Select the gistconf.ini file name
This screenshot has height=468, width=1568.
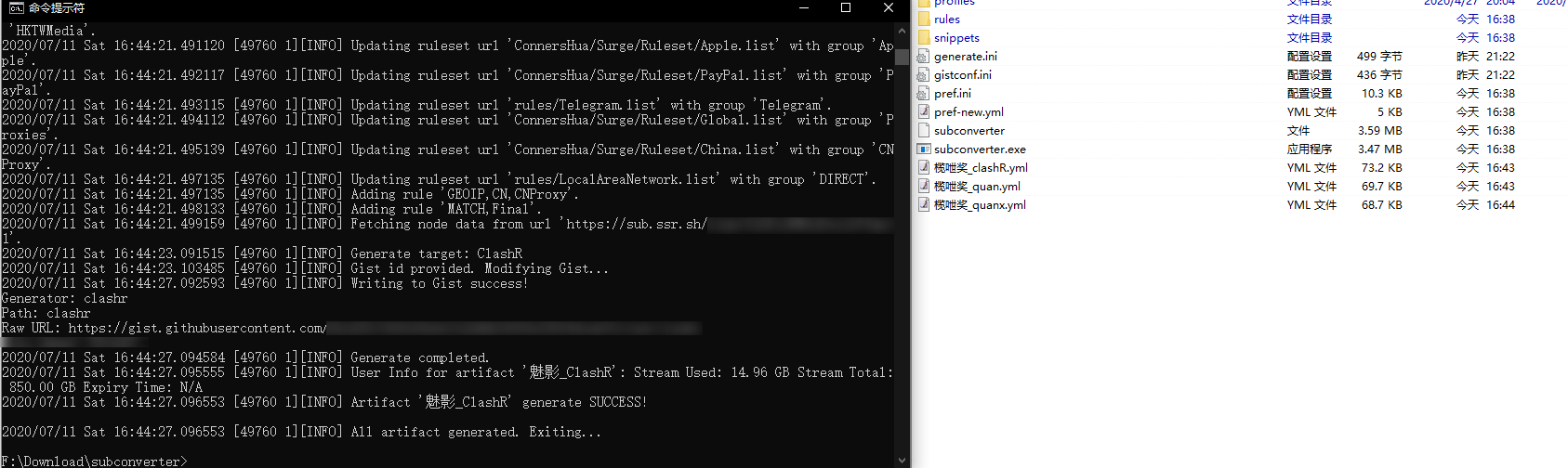tap(963, 74)
